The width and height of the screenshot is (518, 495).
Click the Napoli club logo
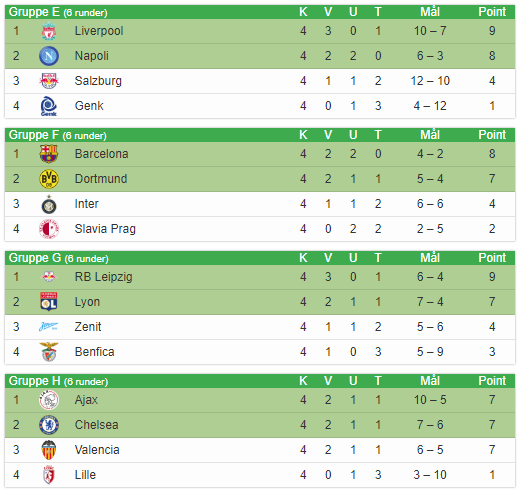pos(49,56)
